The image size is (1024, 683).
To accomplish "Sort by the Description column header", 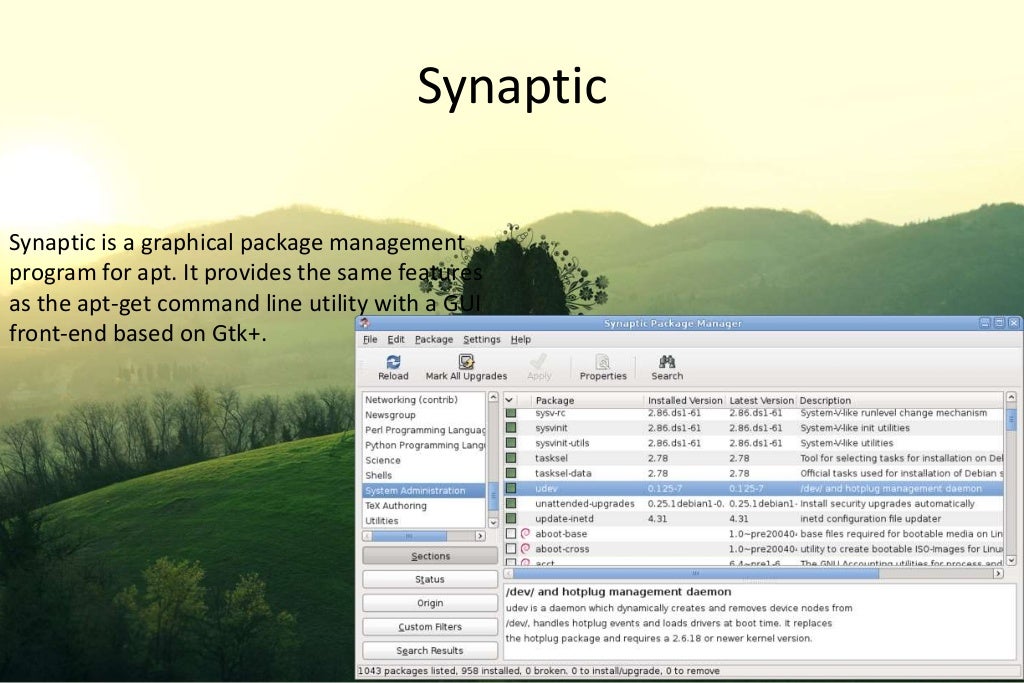I will click(x=900, y=400).
